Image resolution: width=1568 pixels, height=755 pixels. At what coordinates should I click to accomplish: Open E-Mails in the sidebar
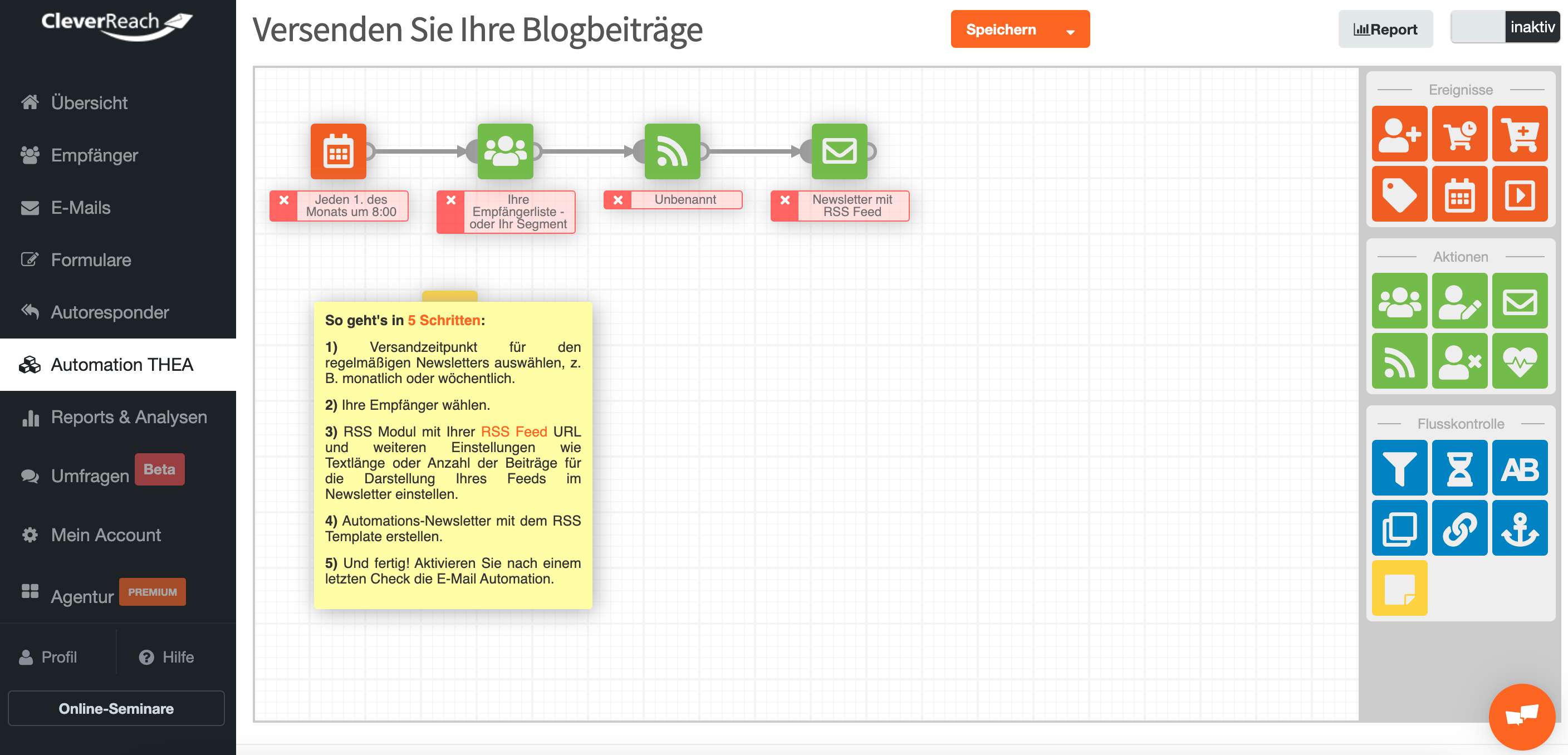click(x=118, y=207)
